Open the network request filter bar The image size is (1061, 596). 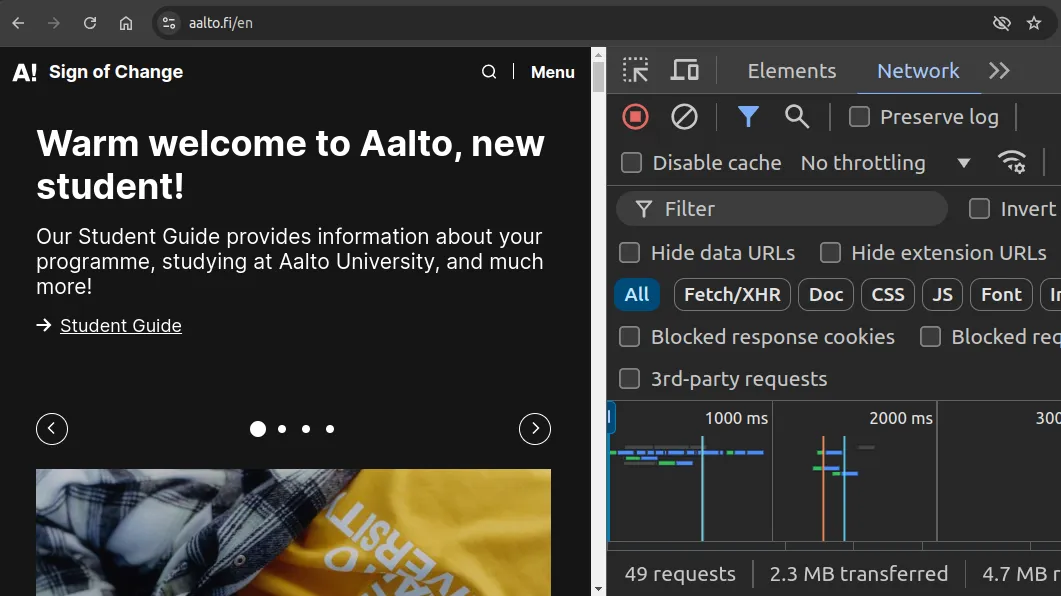coord(748,117)
